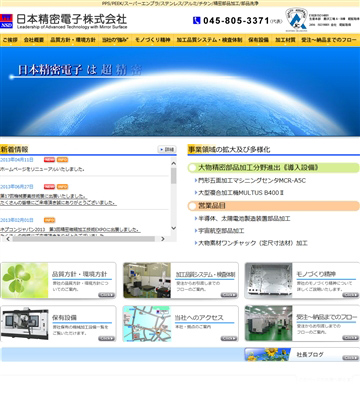The width and height of the screenshot is (360, 396).
Task: Click the orange 営業品目 heading
Action: click(x=274, y=206)
